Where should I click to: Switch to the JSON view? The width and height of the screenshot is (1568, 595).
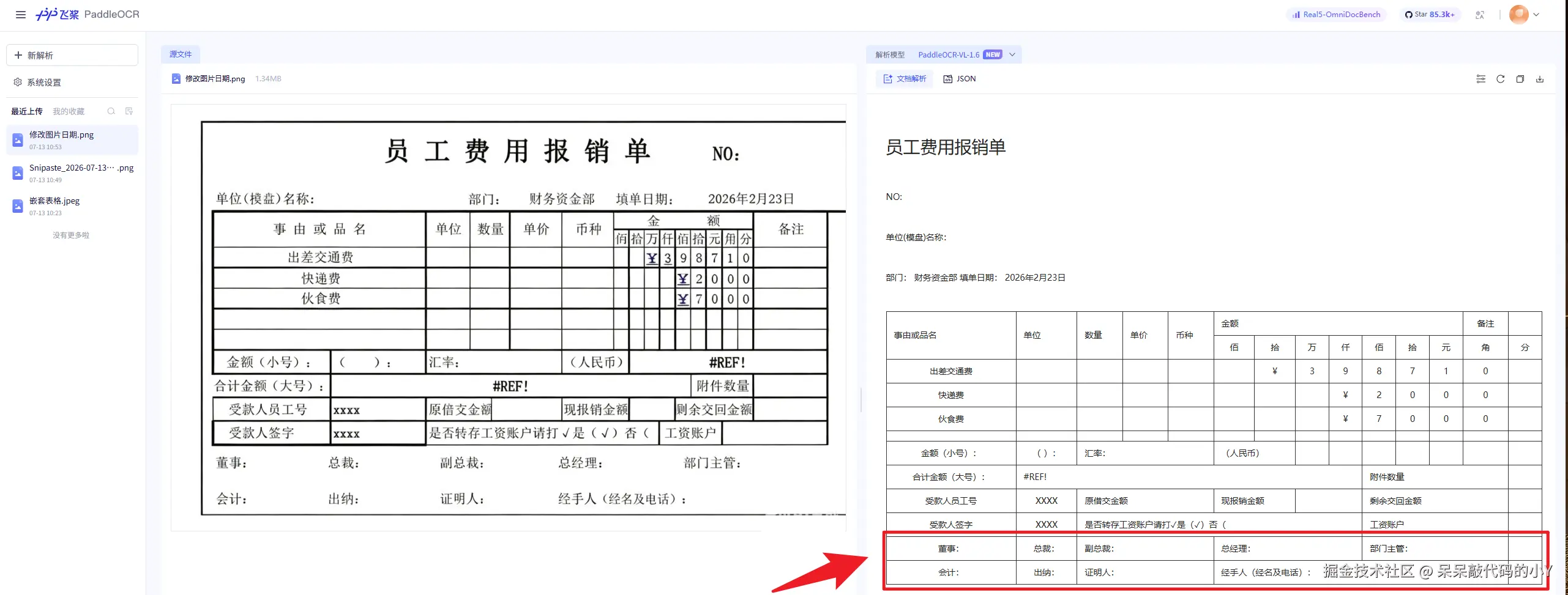pos(960,79)
